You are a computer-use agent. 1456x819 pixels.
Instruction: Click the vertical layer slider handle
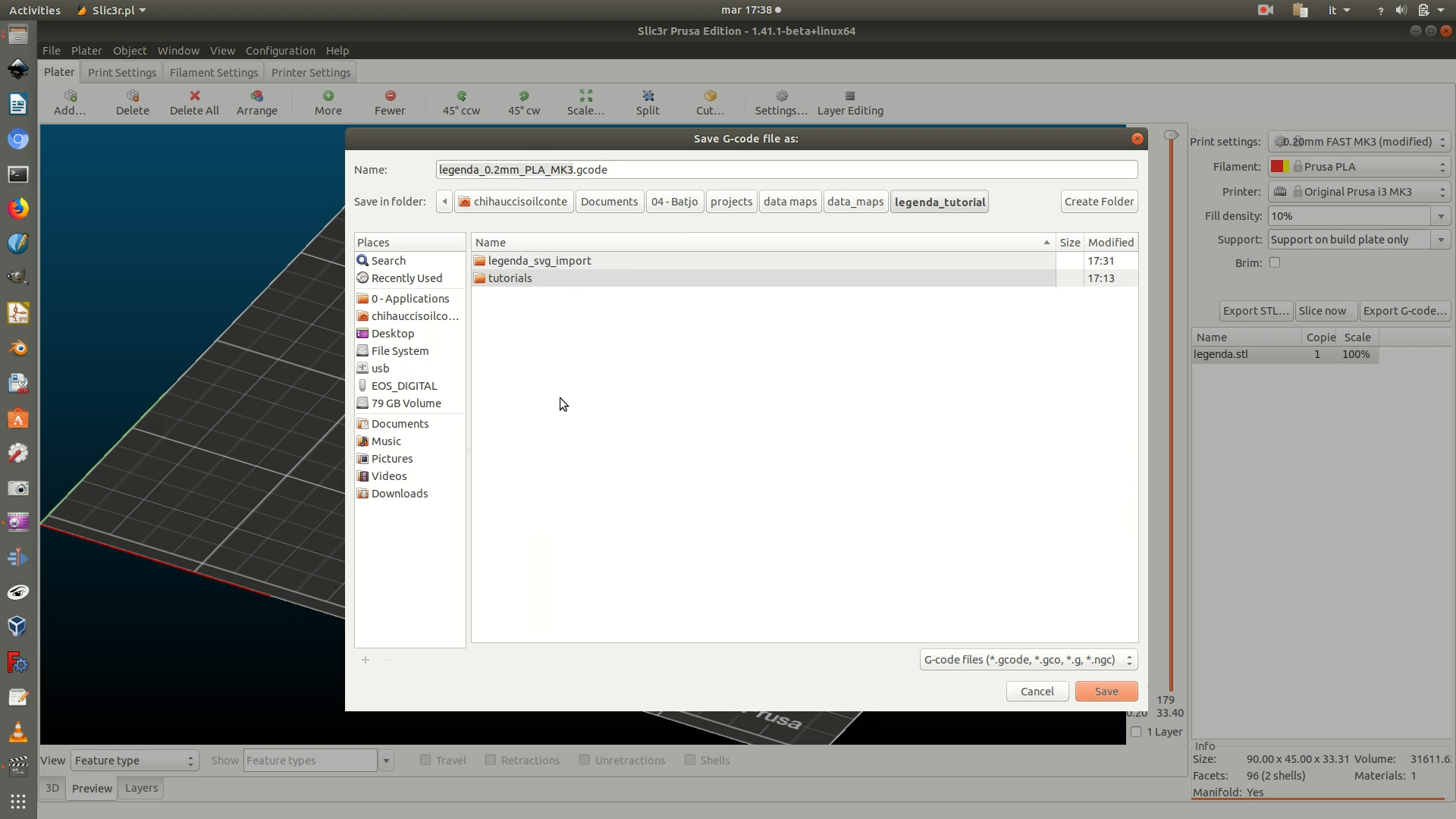1171,135
